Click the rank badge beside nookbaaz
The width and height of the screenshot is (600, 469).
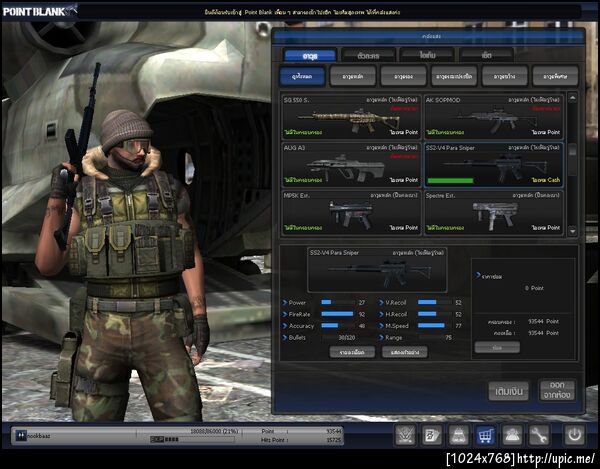tap(21, 435)
